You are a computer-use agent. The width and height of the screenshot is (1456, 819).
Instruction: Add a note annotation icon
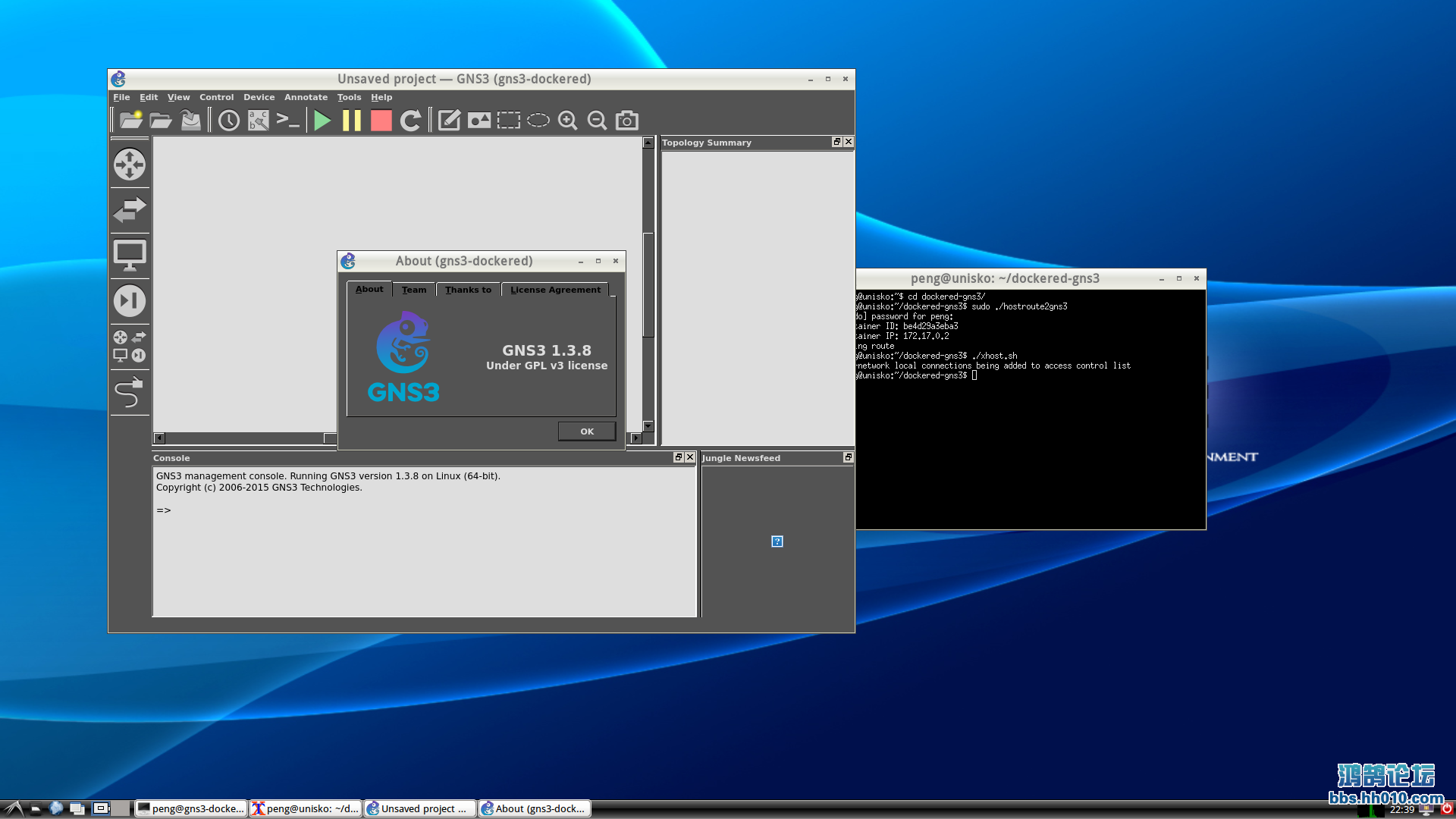pyautogui.click(x=449, y=120)
